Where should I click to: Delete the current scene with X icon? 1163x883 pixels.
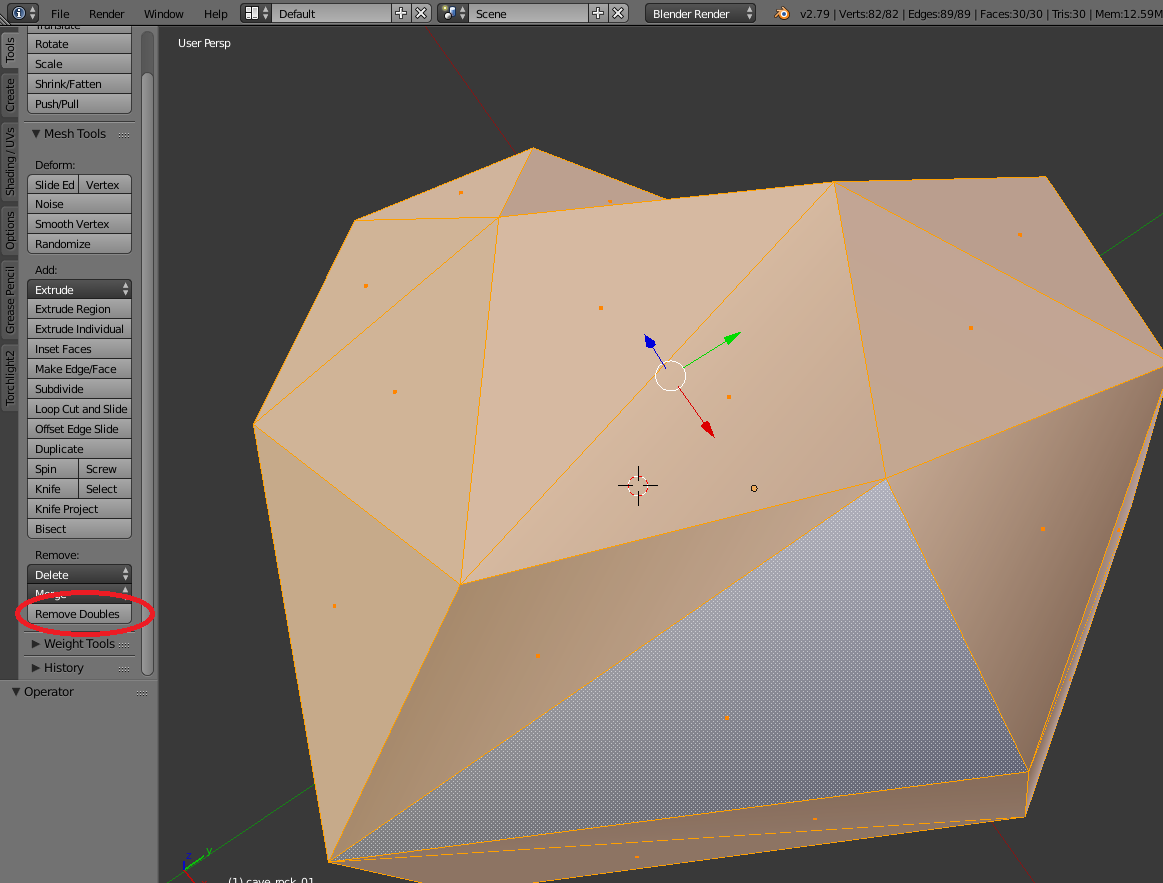pos(618,14)
